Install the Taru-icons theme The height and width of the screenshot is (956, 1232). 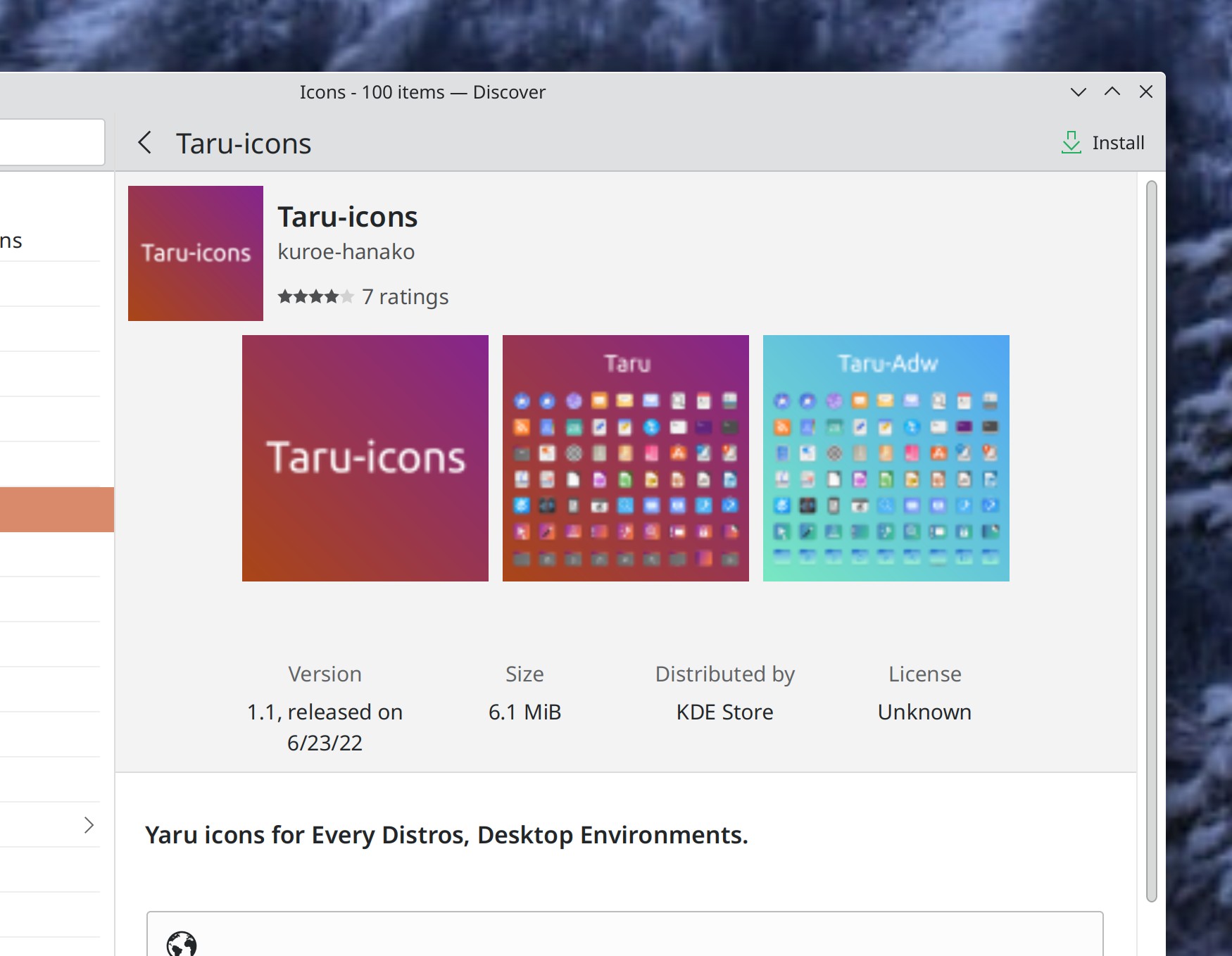[1103, 143]
